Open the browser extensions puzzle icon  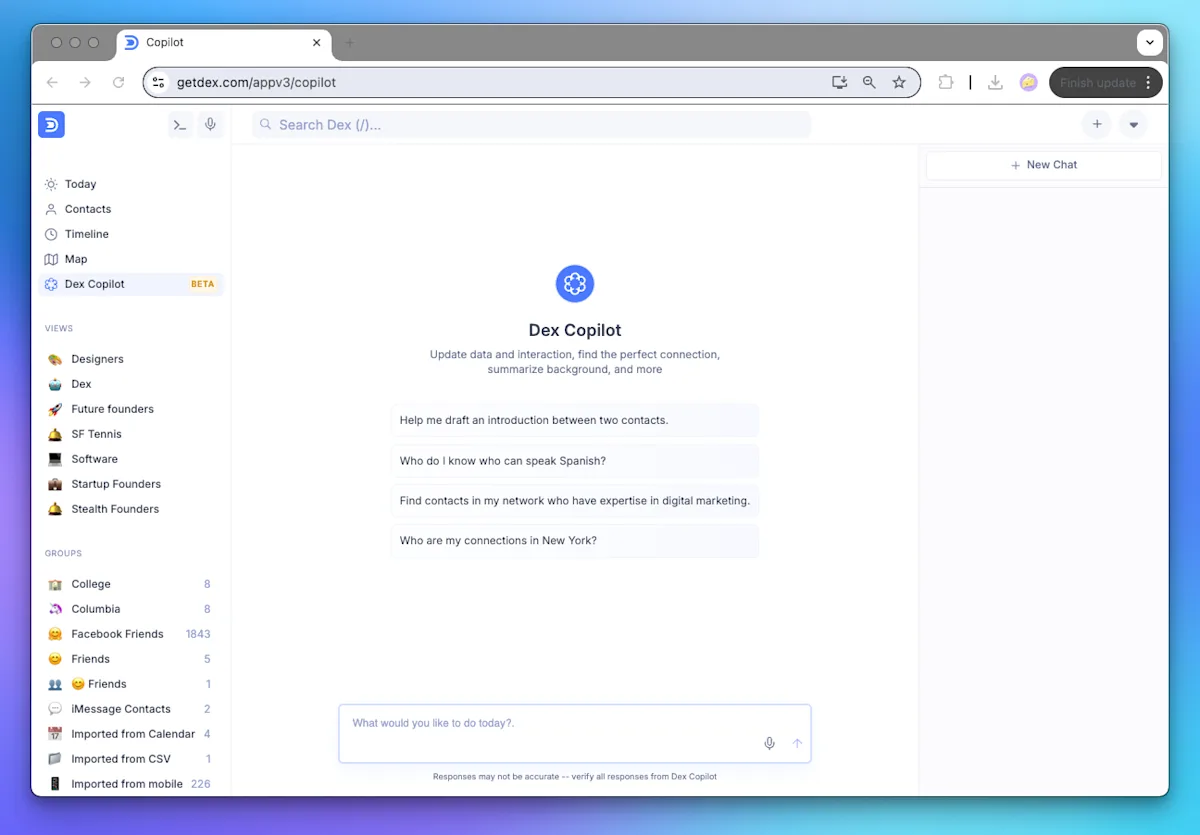946,83
